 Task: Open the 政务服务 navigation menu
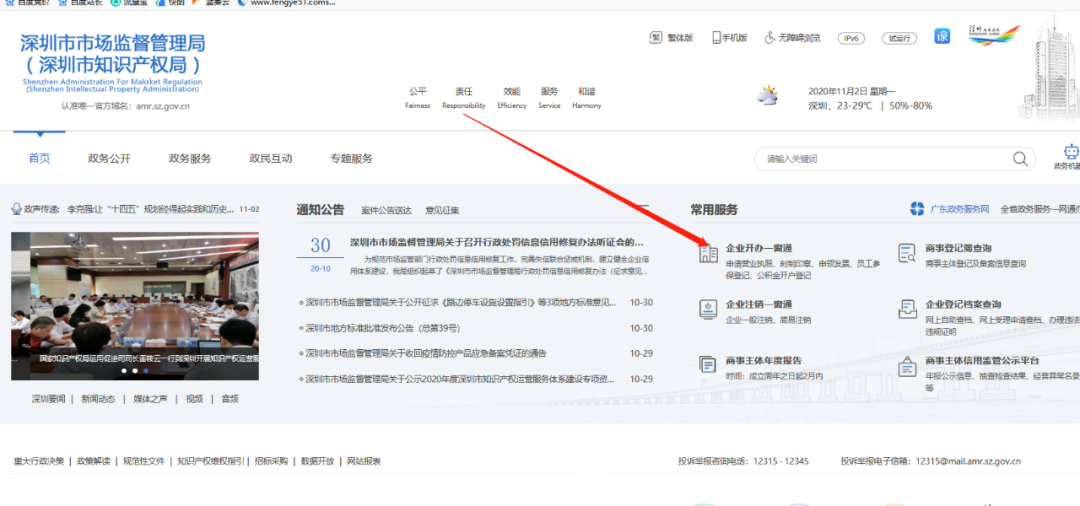click(x=190, y=158)
